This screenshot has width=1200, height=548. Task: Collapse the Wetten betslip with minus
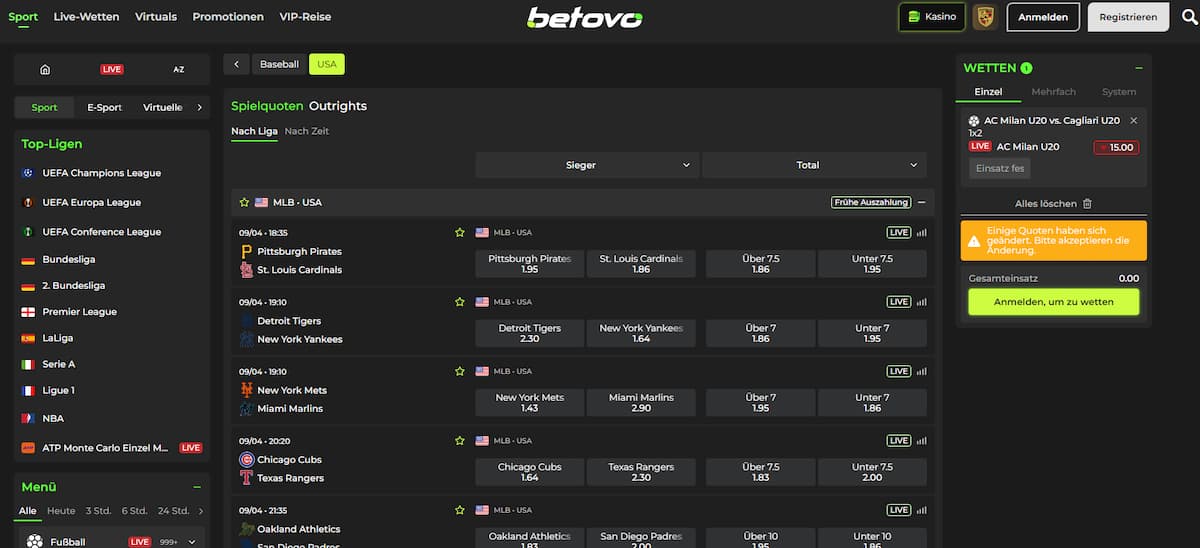1139,68
